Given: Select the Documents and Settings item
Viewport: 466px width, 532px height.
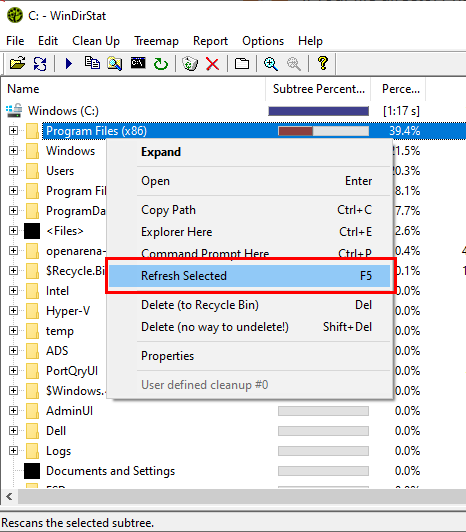Looking at the screenshot, I should pos(110,471).
